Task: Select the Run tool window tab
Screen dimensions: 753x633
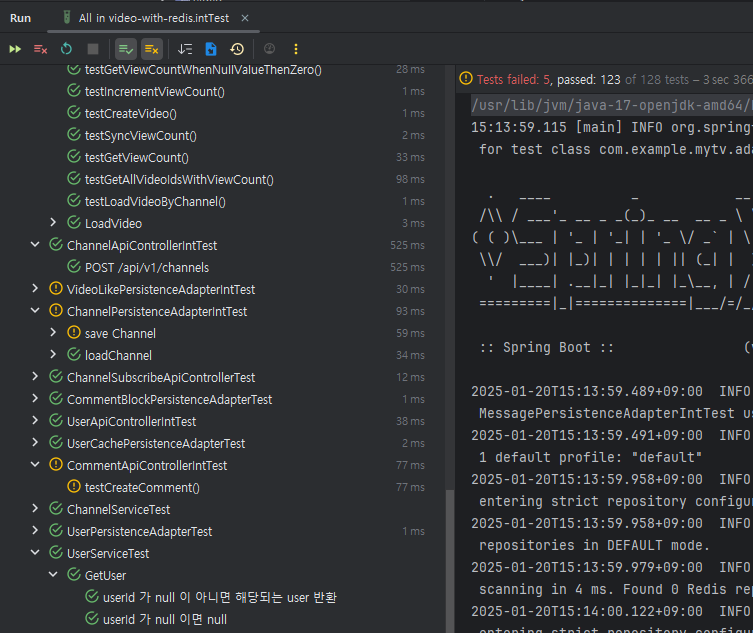Action: pyautogui.click(x=21, y=18)
